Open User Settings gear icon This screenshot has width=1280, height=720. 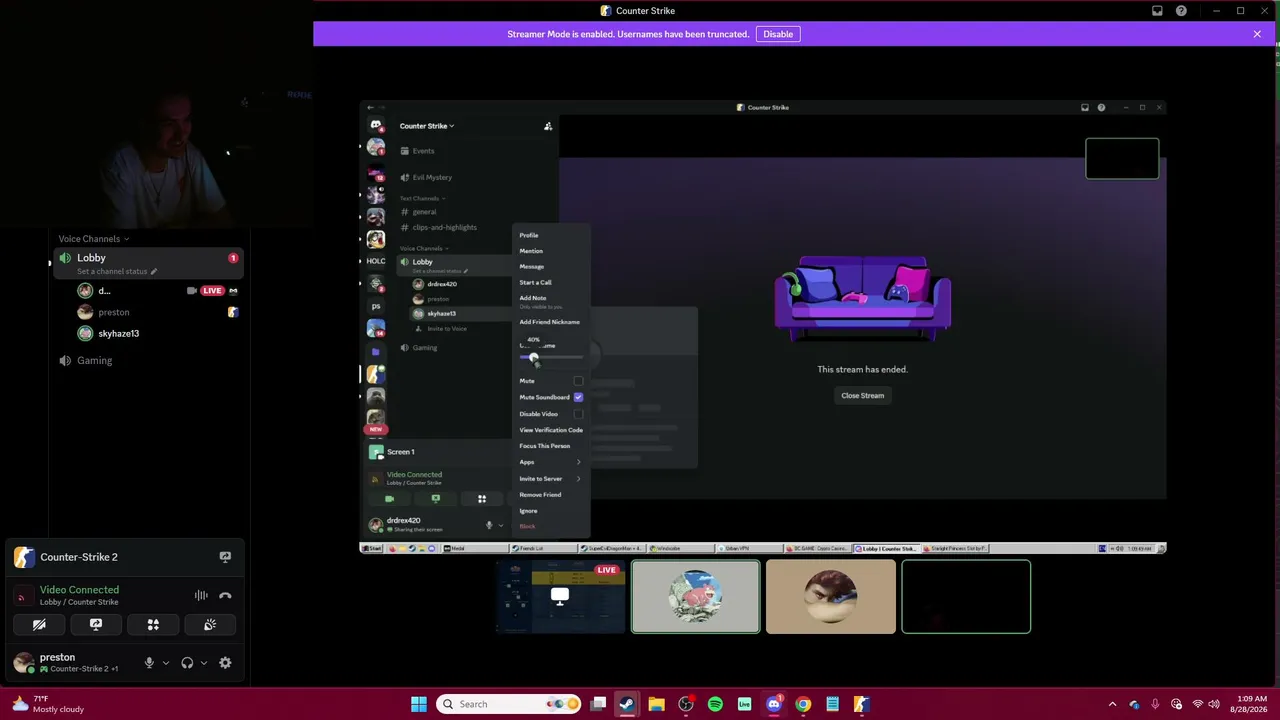point(225,663)
